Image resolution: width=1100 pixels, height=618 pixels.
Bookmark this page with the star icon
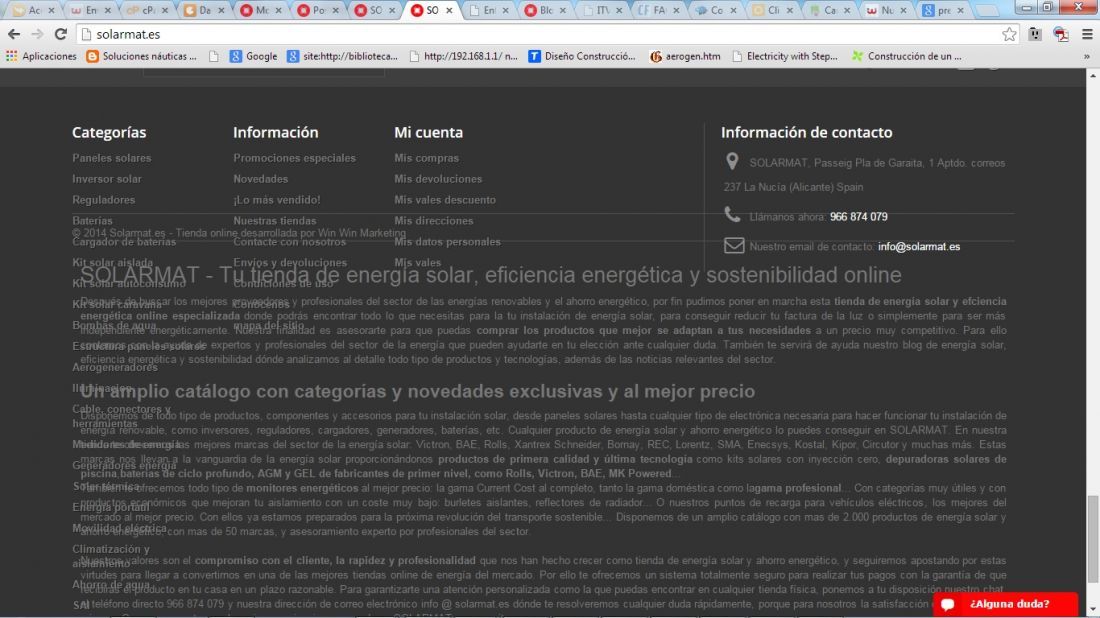click(x=1009, y=34)
